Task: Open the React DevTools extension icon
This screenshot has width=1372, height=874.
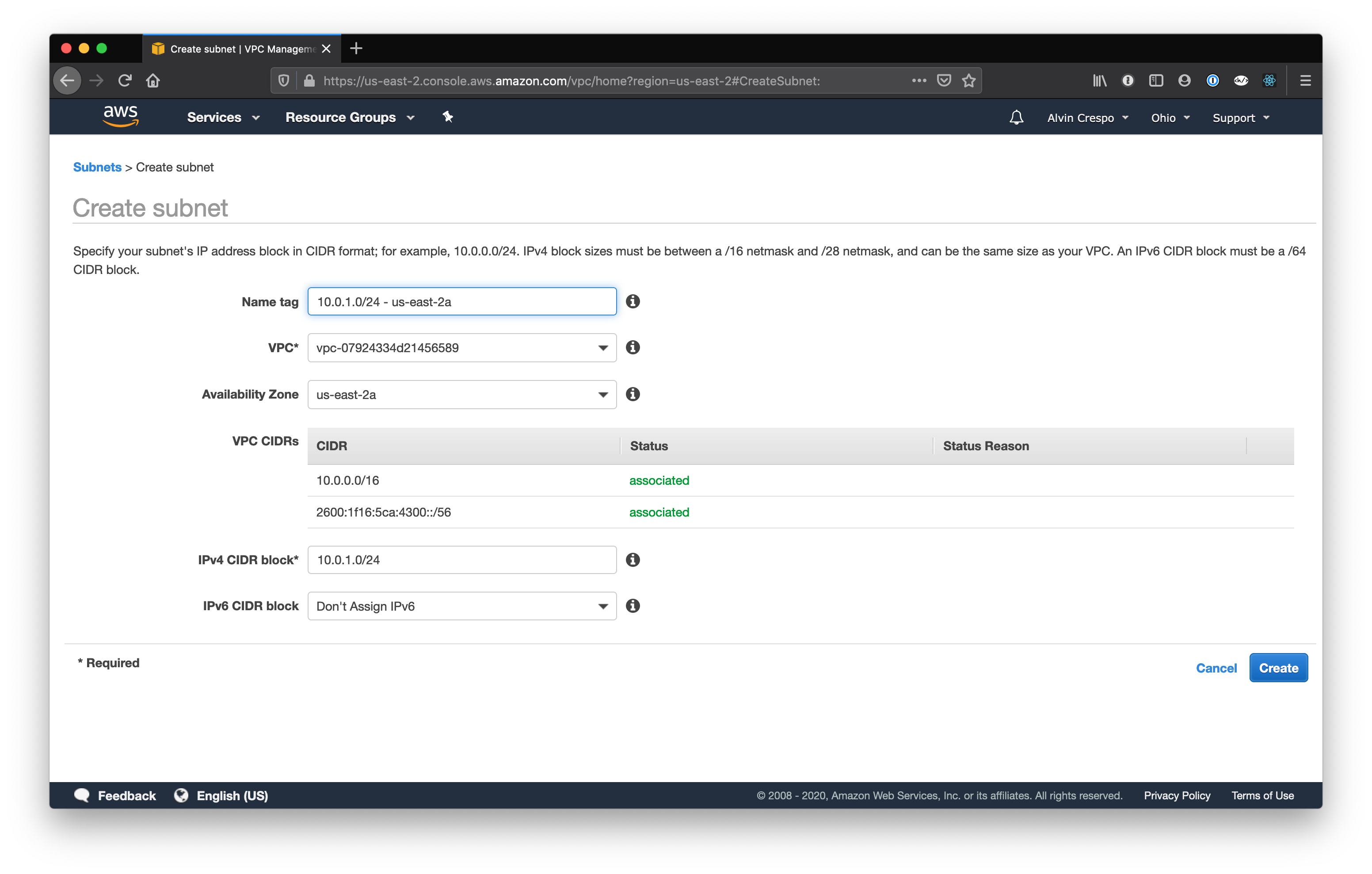Action: 1269,80
